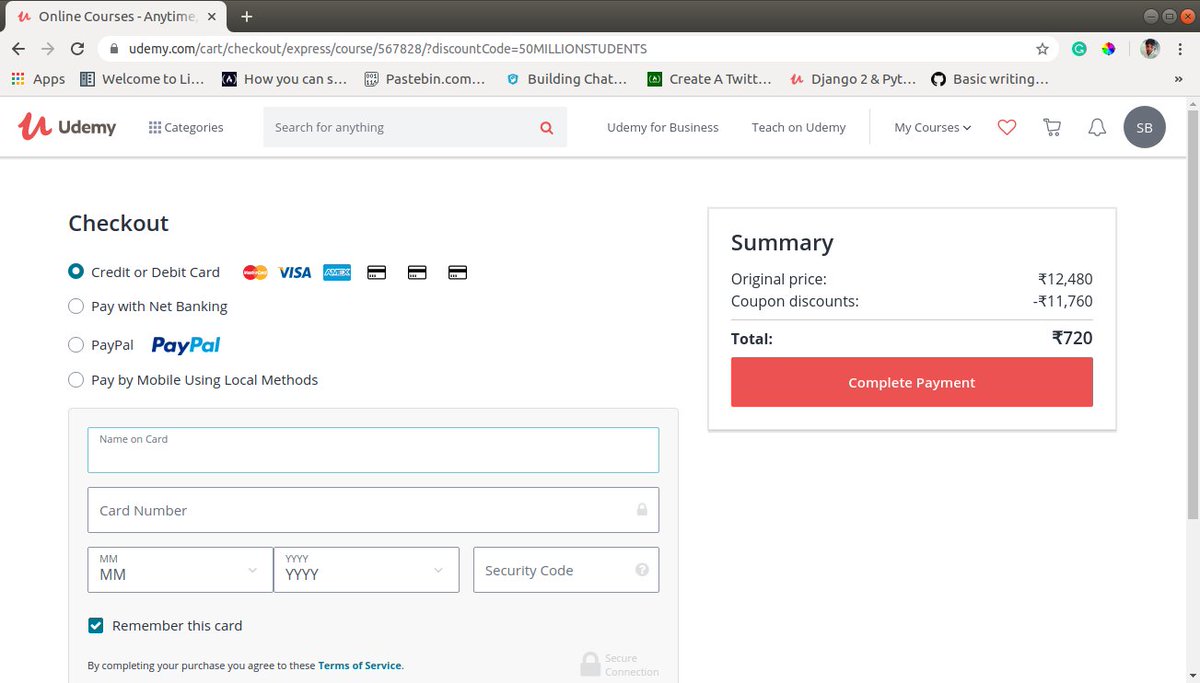Open the expiry year YYYY dropdown
Image resolution: width=1200 pixels, height=683 pixels.
(x=366, y=570)
